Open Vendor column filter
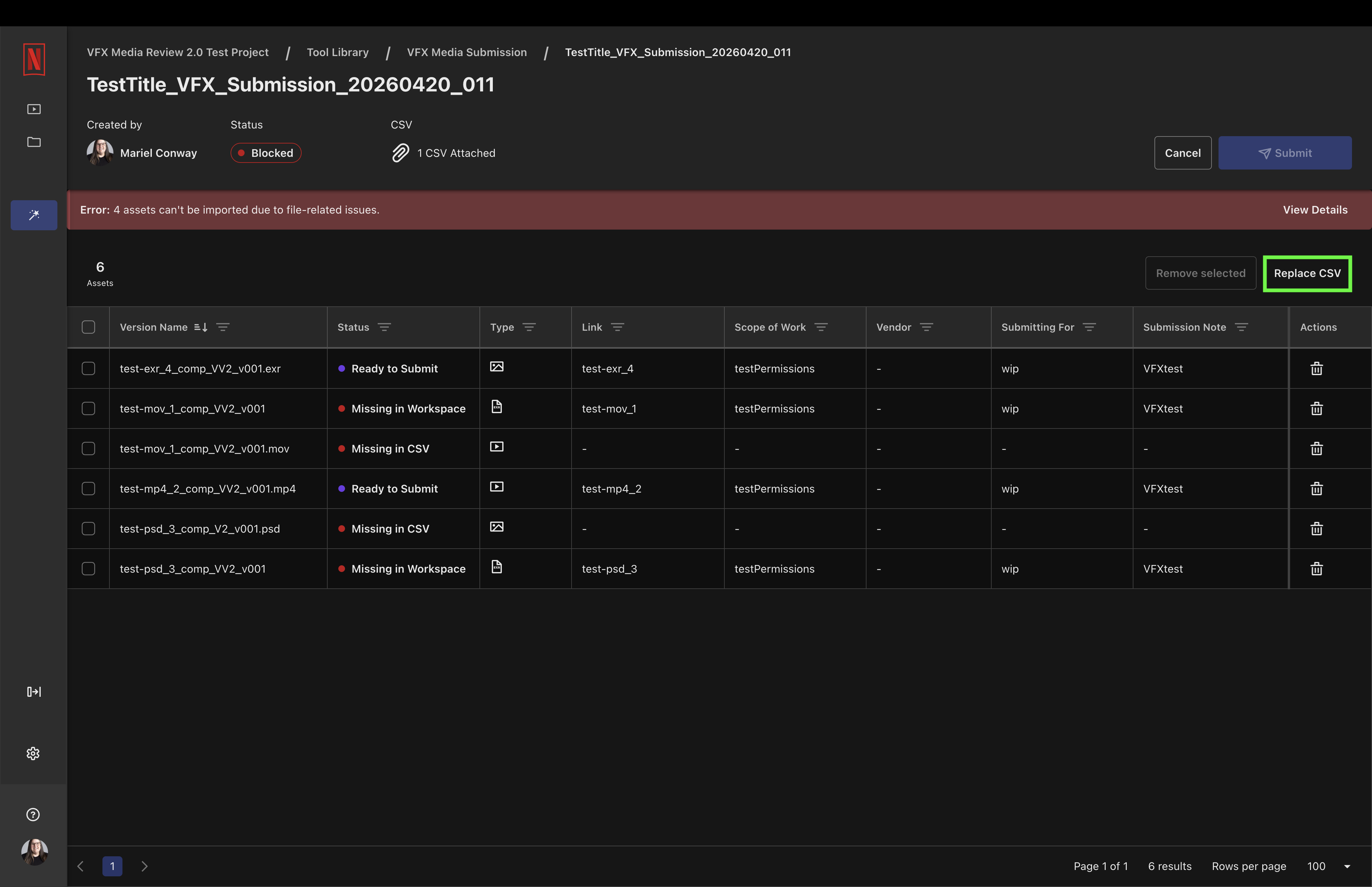Screen dimensions: 1372x887 pos(926,327)
